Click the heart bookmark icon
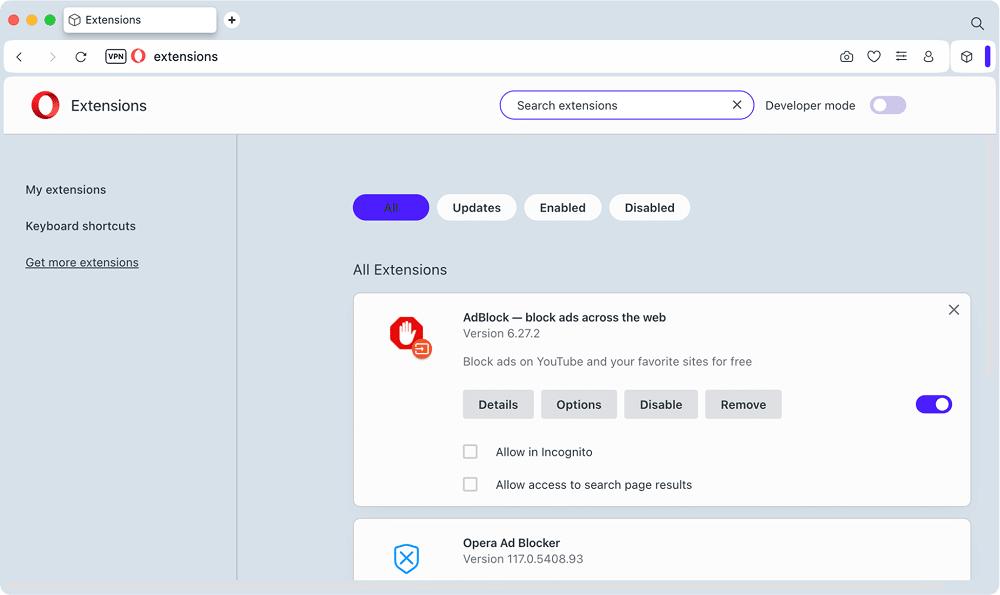This screenshot has height=595, width=1000. tap(874, 57)
